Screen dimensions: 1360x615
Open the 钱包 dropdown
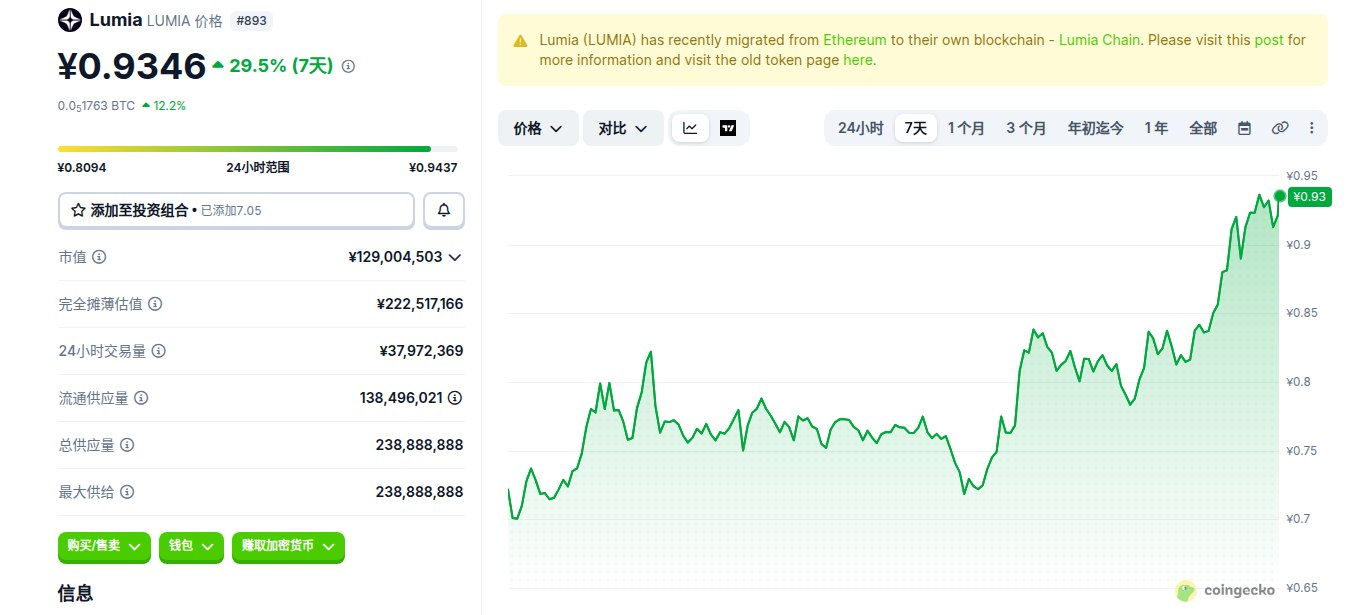point(191,546)
